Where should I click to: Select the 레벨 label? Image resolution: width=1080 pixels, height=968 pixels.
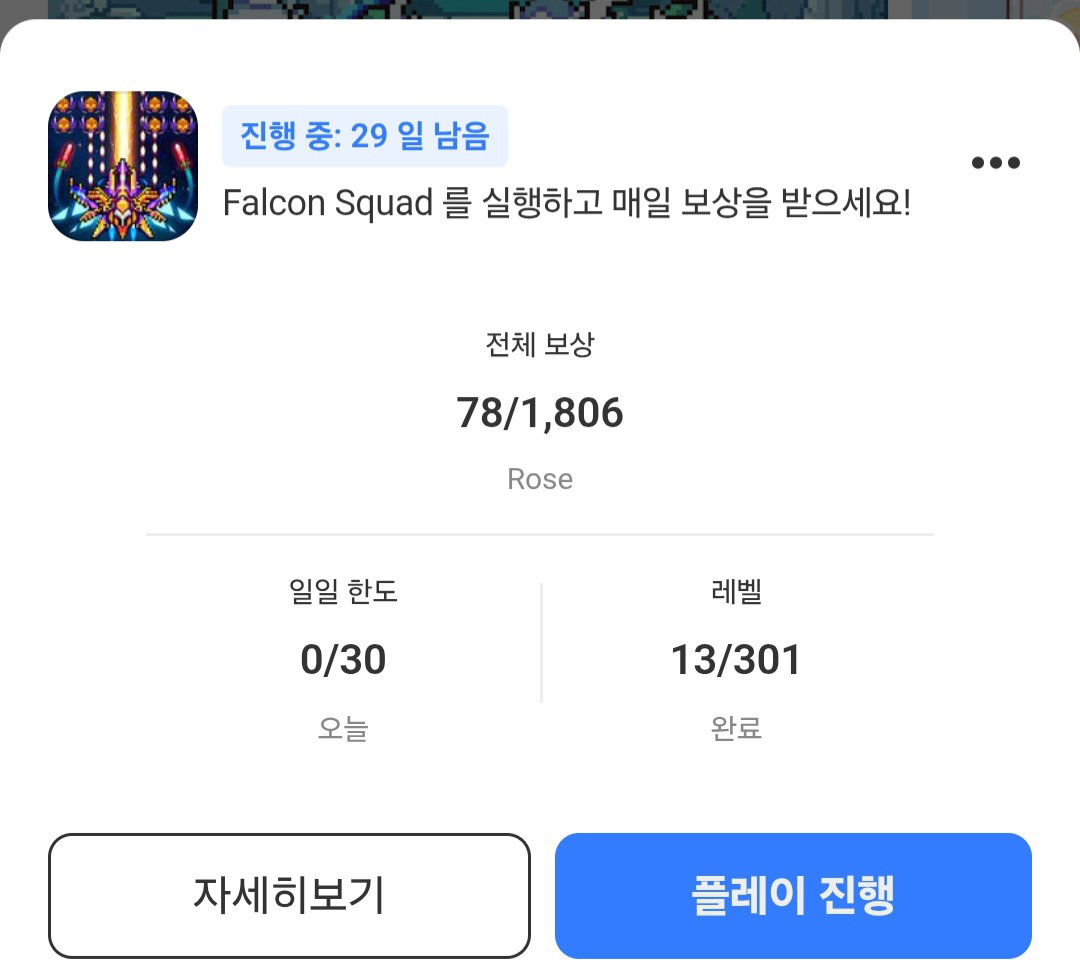click(x=736, y=591)
